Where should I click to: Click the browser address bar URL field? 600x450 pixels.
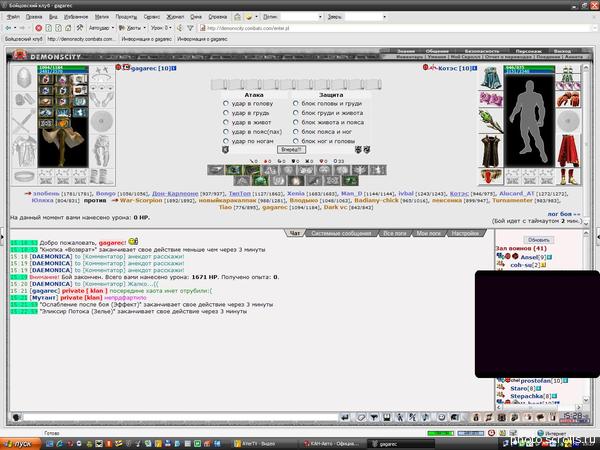point(398,28)
